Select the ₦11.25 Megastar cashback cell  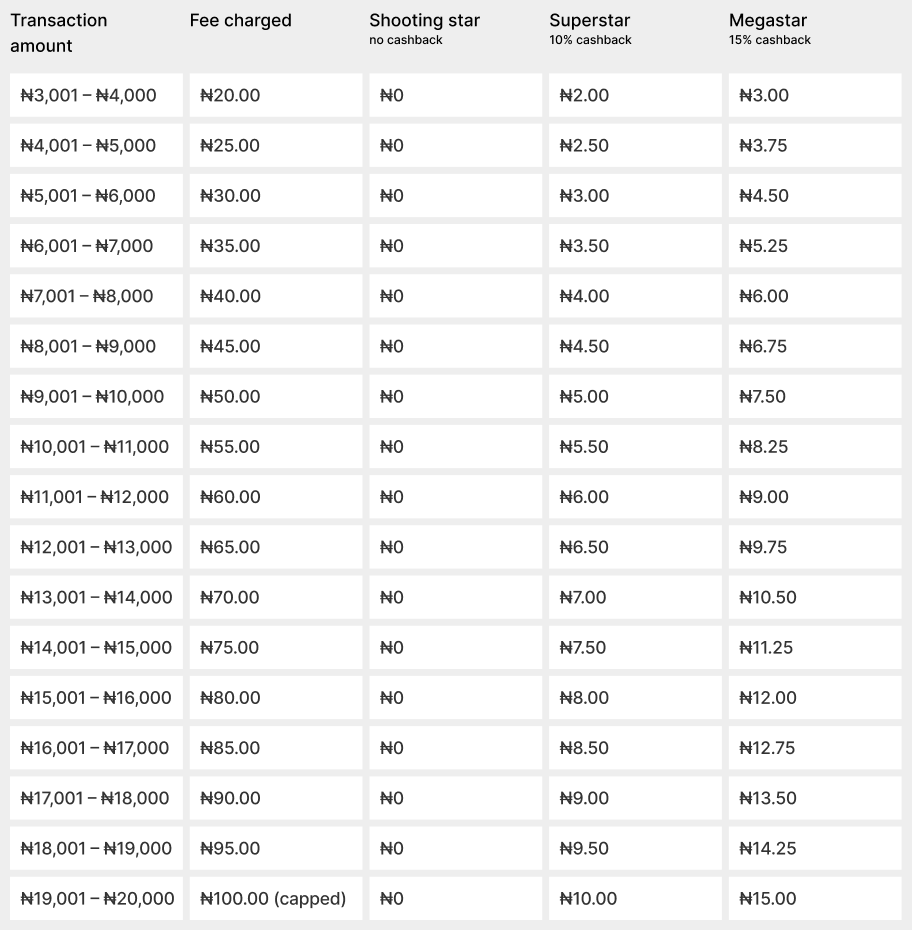(x=815, y=647)
